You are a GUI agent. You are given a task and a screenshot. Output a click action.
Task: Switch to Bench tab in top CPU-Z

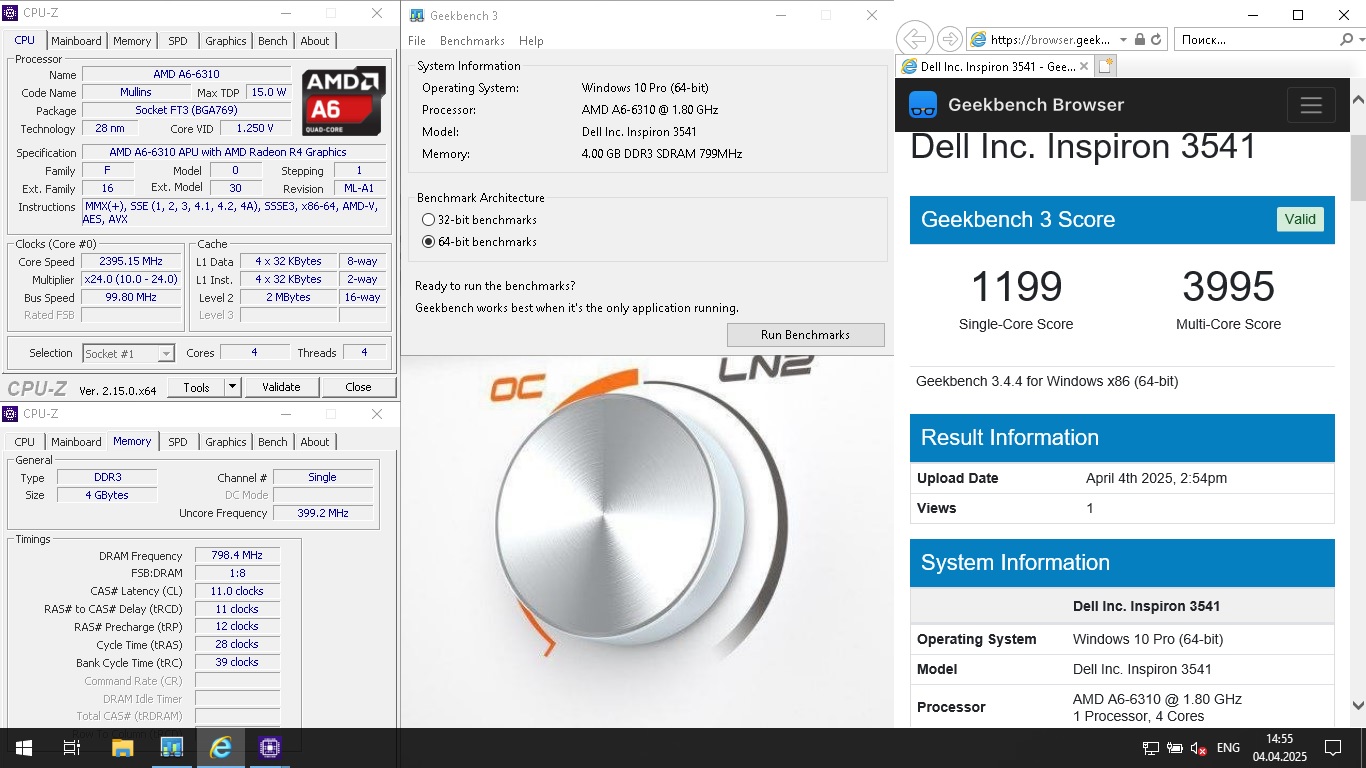273,41
